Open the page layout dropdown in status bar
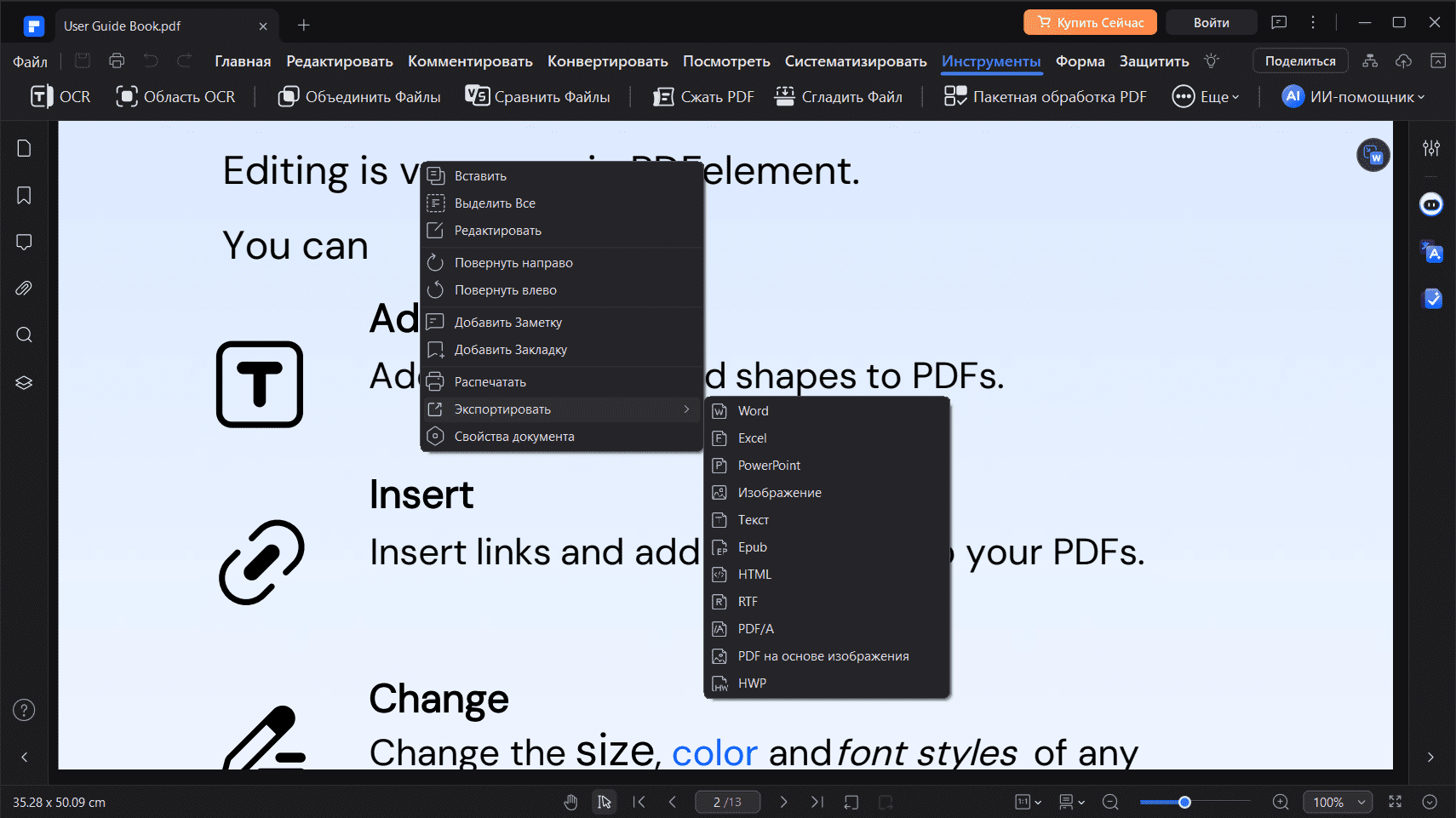 click(1072, 802)
